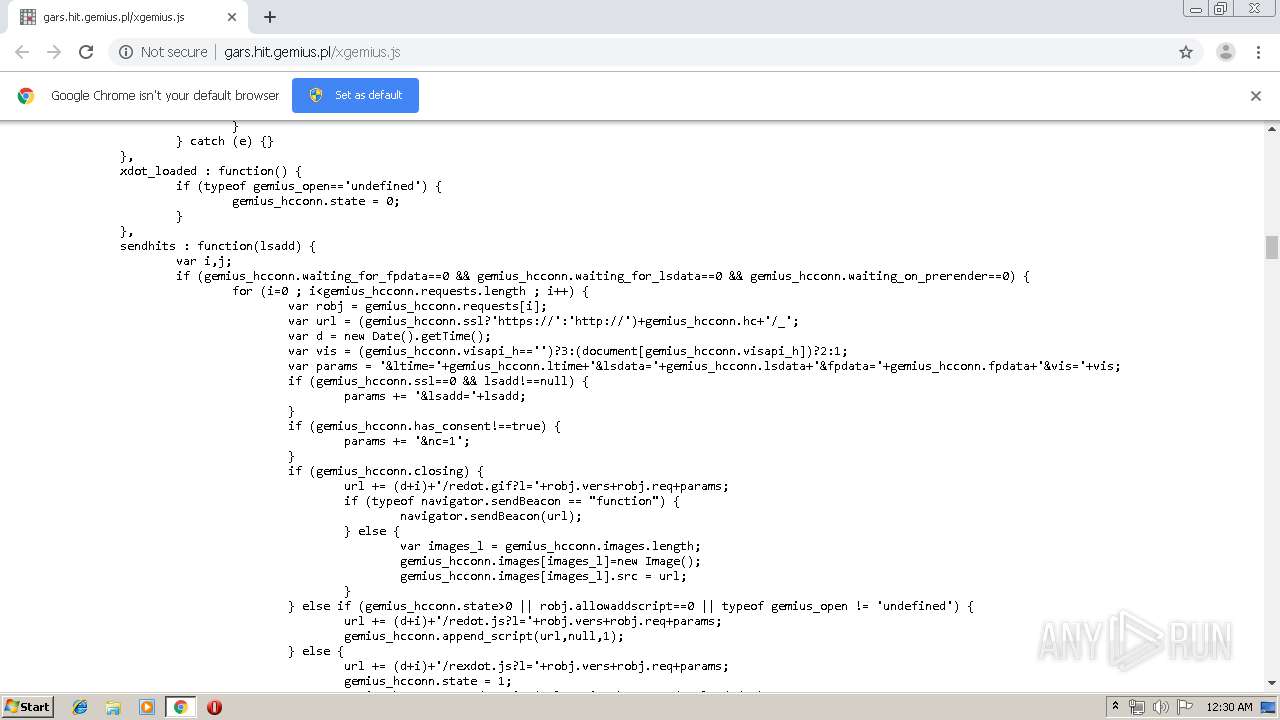Click the 'sendhits : function(lsadd)' line
Viewport: 1280px width, 720px height.
coord(218,246)
